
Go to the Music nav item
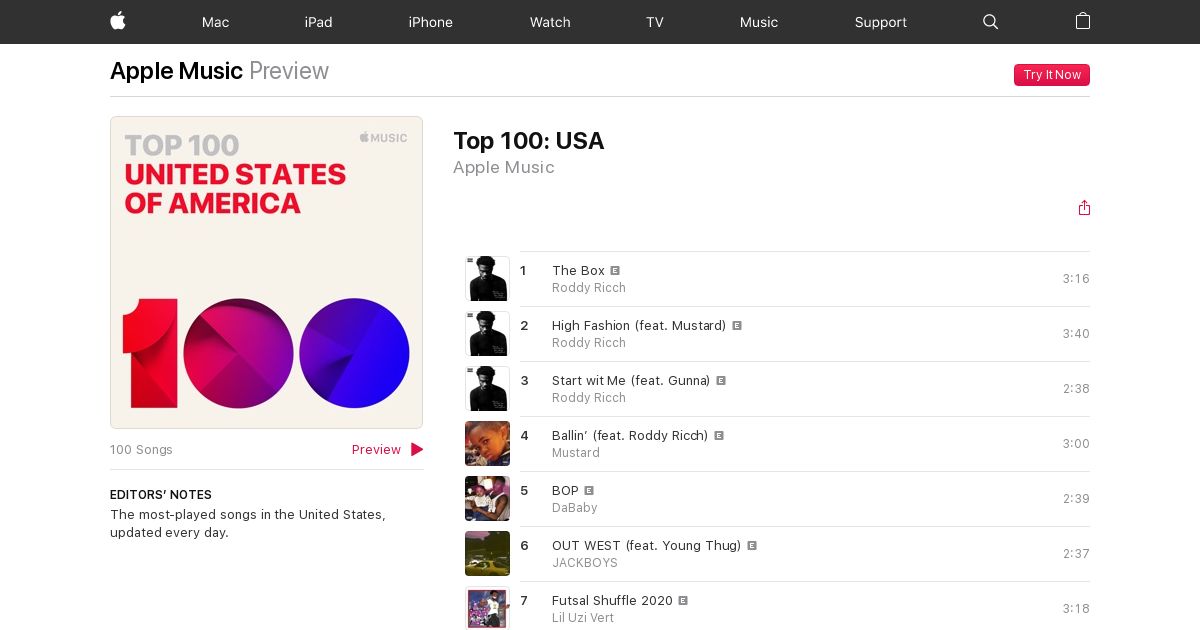point(759,22)
